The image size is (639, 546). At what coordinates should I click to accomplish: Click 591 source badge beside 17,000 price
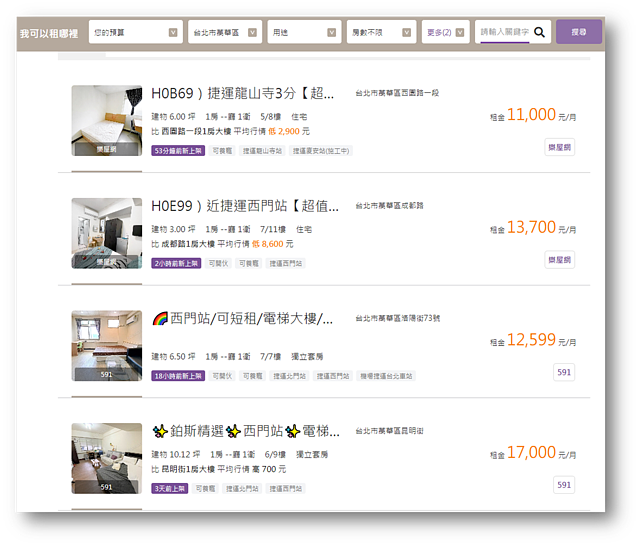click(x=564, y=485)
